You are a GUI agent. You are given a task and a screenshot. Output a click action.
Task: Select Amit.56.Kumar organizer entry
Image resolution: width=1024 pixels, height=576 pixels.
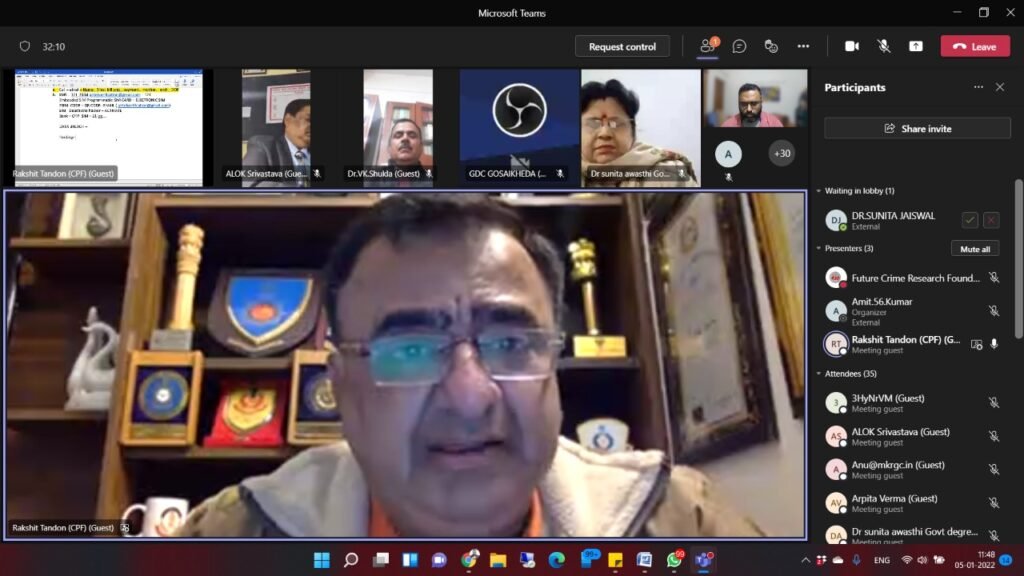click(913, 312)
